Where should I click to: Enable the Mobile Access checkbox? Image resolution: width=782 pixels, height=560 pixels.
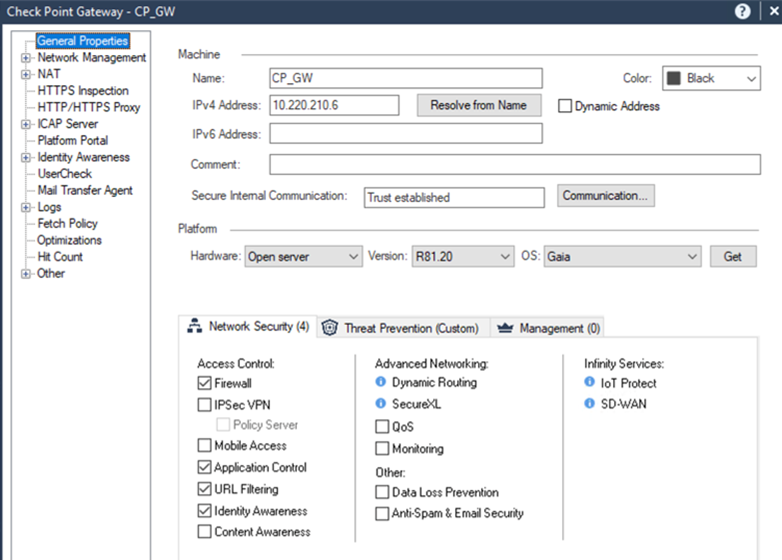coord(204,445)
